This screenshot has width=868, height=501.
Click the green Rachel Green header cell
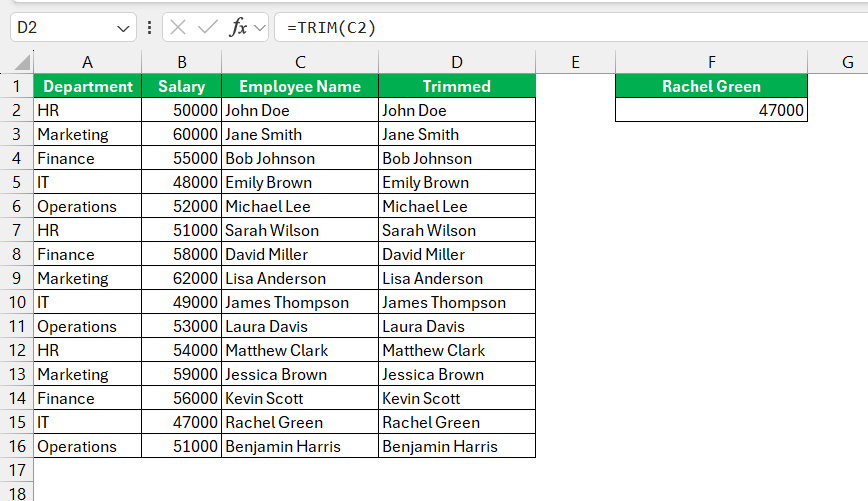point(711,86)
